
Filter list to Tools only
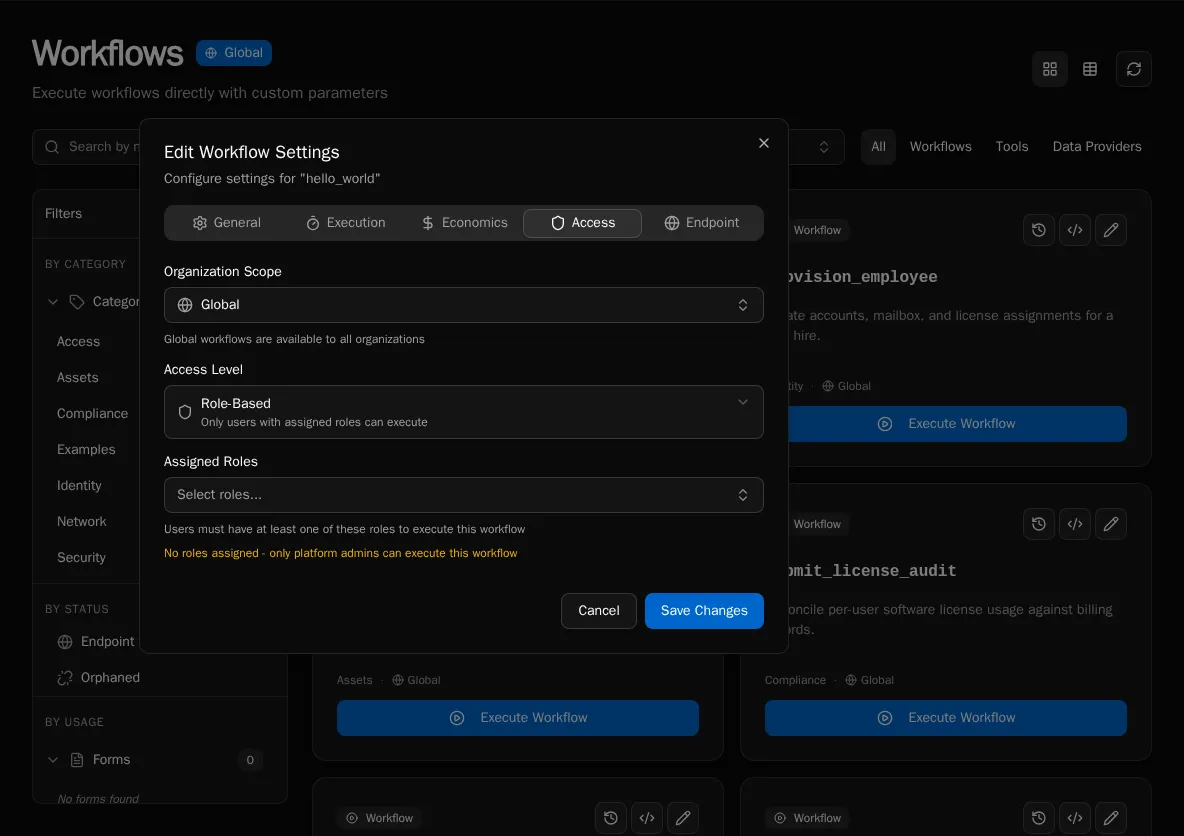coord(1012,147)
